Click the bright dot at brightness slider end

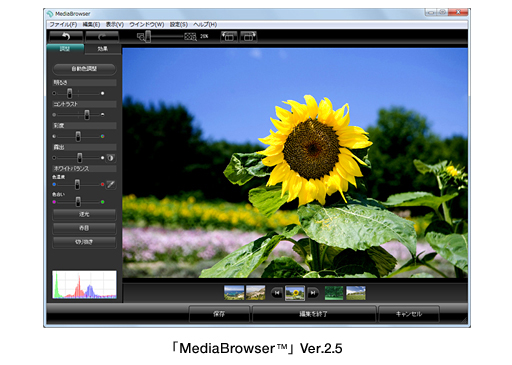point(103,93)
